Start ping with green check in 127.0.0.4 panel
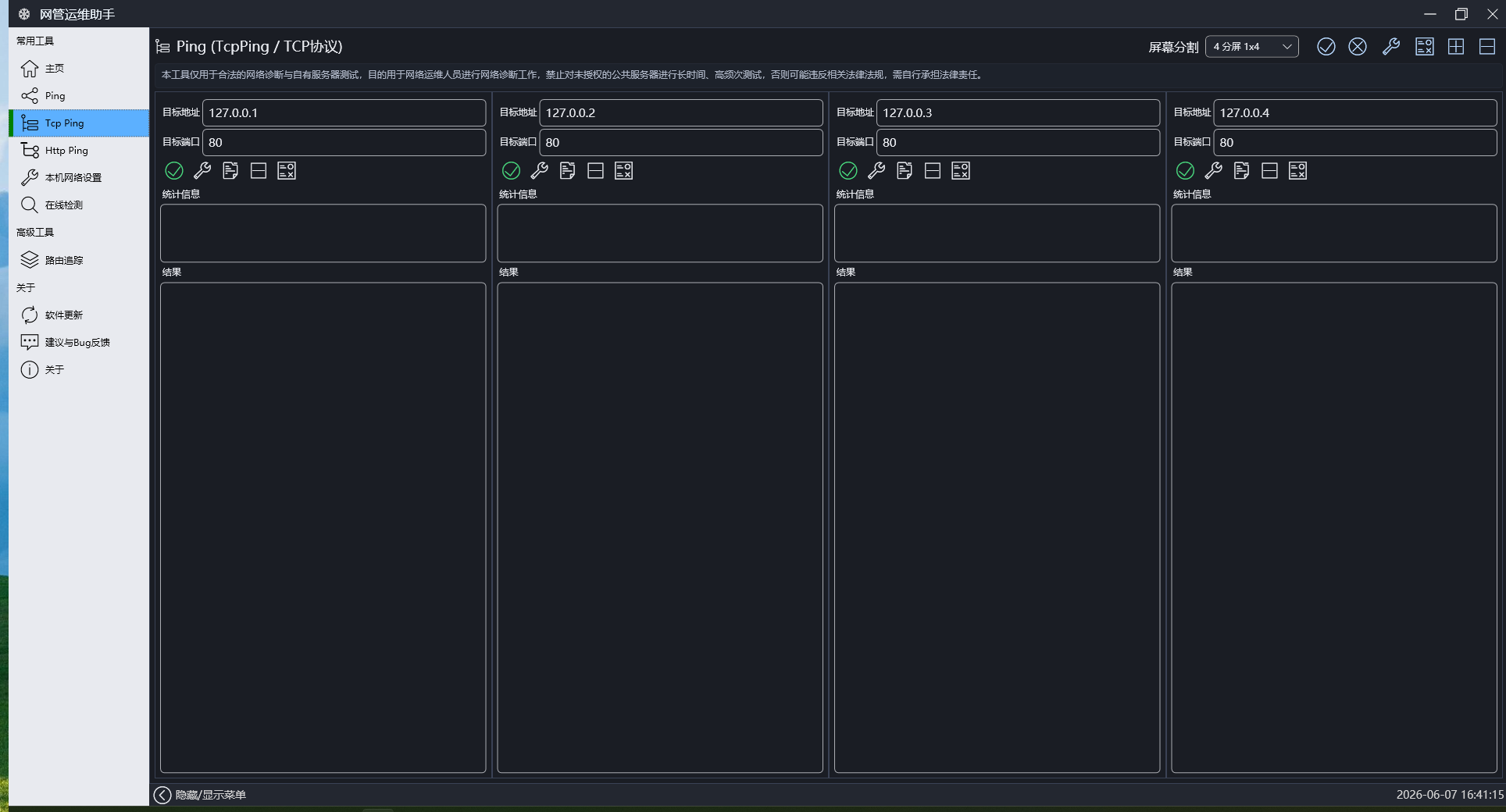 coord(1185,170)
